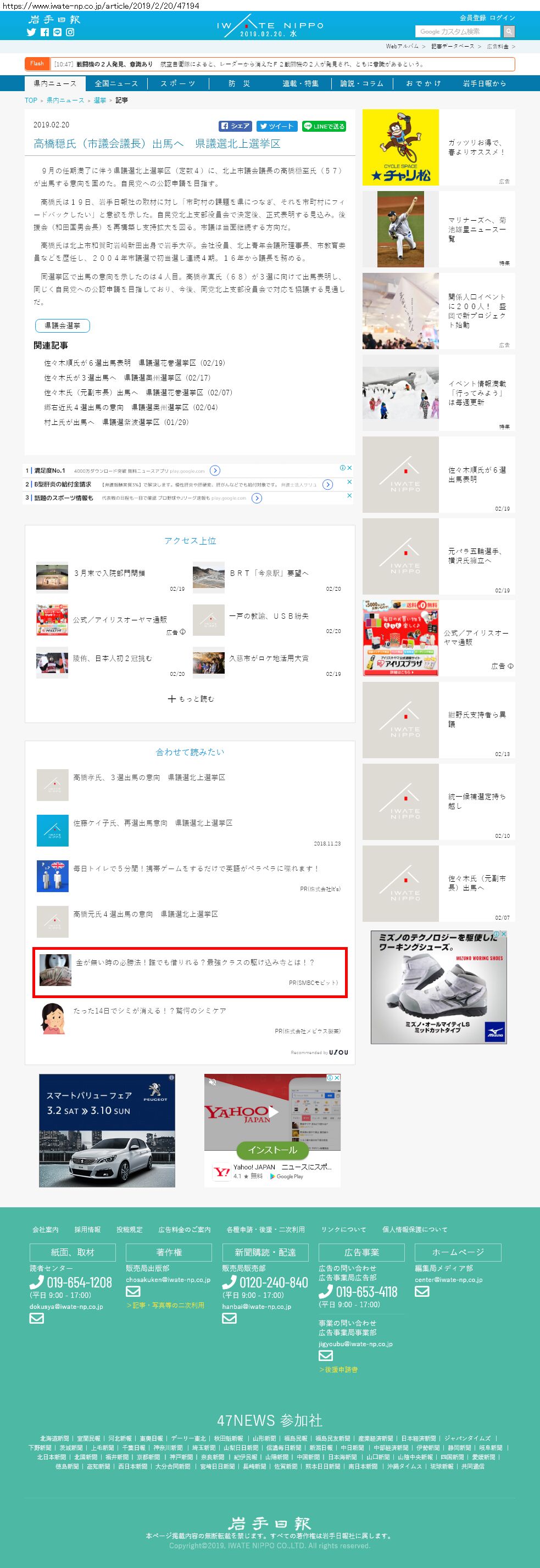Click the muted speaker icon on Yahoo video ad
The image size is (540, 1568).
click(213, 1082)
